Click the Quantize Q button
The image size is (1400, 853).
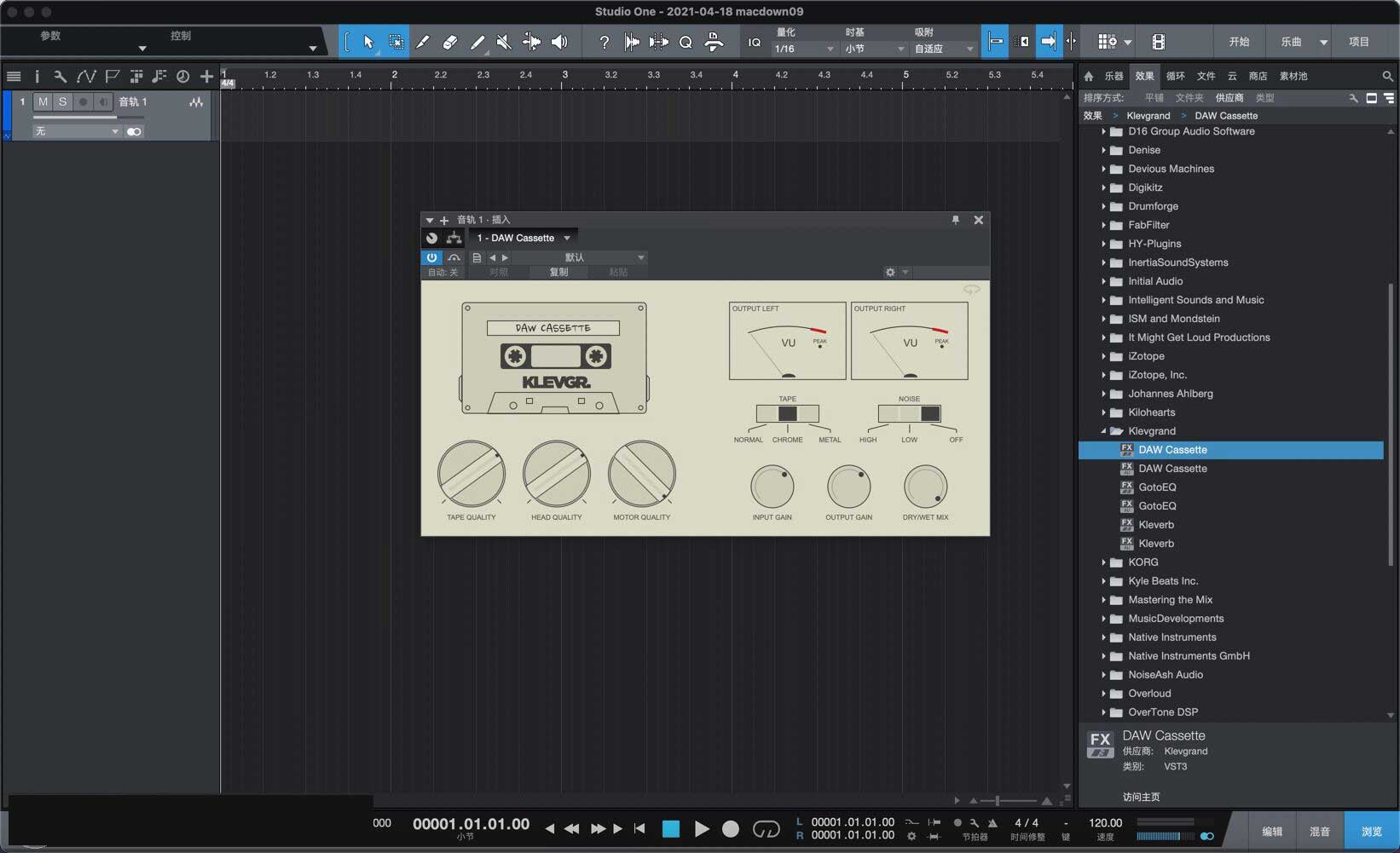pos(686,42)
